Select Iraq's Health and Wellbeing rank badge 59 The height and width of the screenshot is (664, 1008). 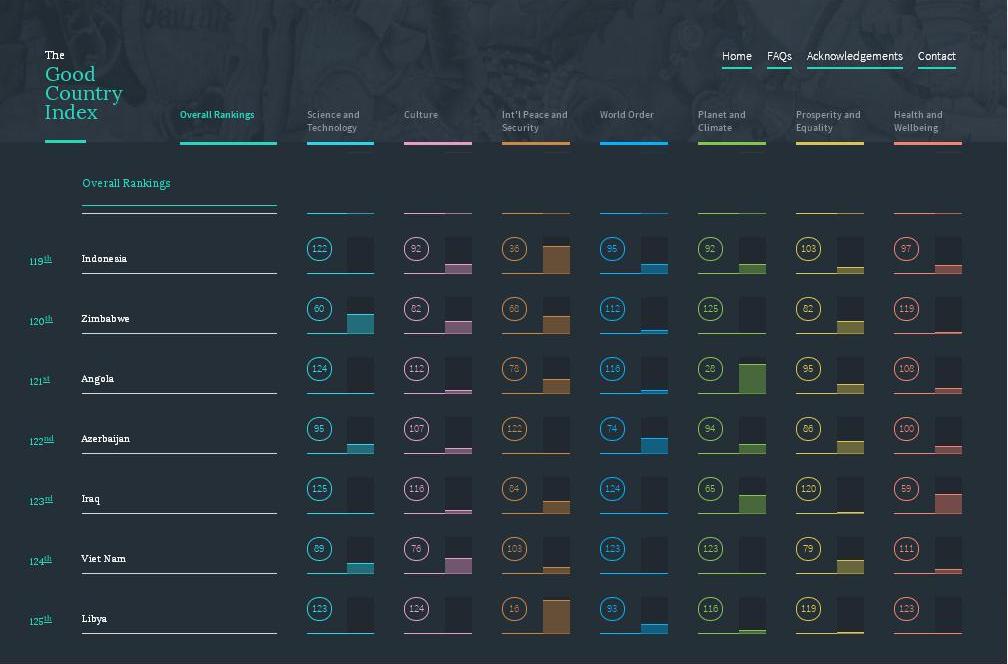[906, 489]
